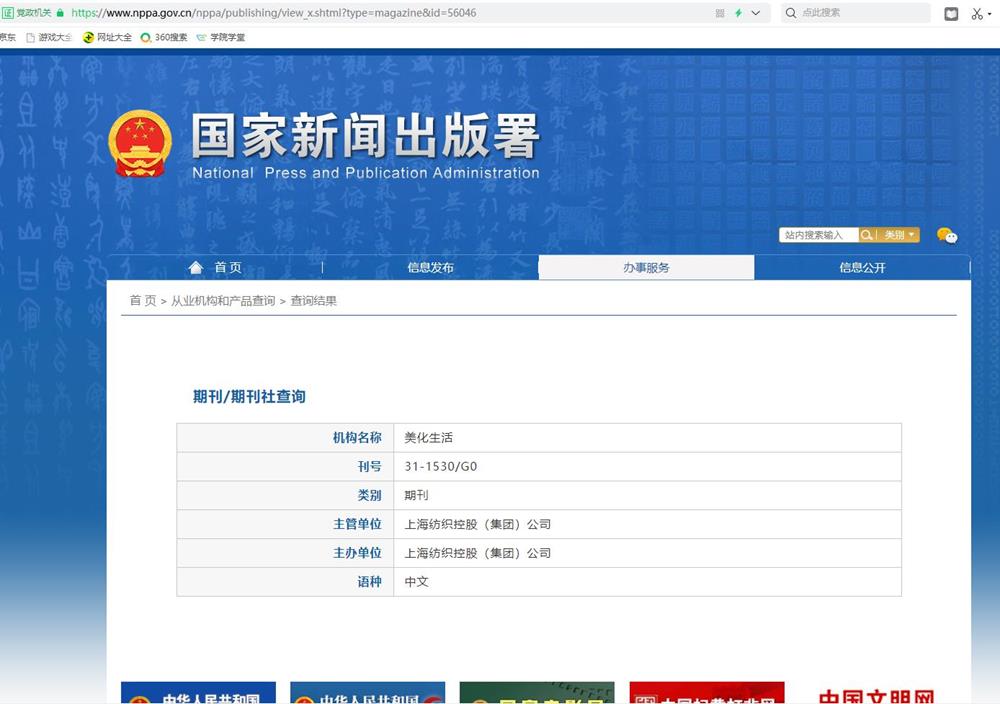Click the national emblem logo

[140, 144]
